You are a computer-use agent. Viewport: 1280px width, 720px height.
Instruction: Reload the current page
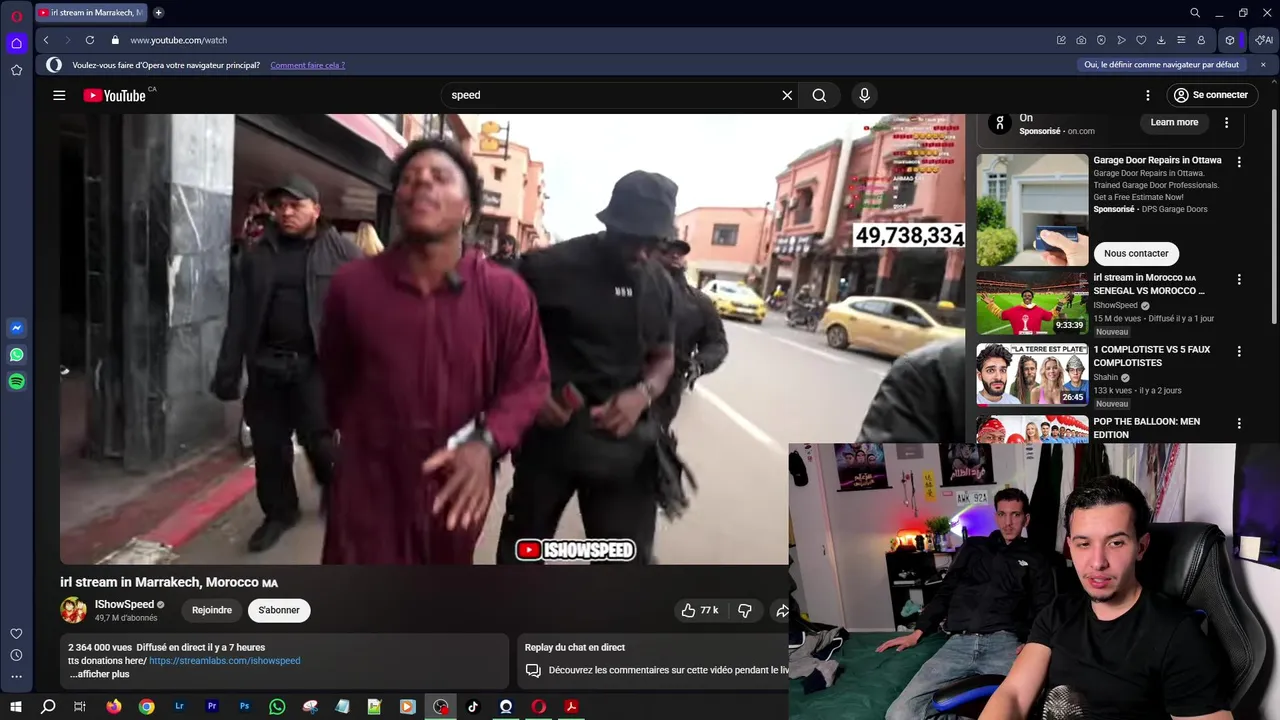[90, 40]
